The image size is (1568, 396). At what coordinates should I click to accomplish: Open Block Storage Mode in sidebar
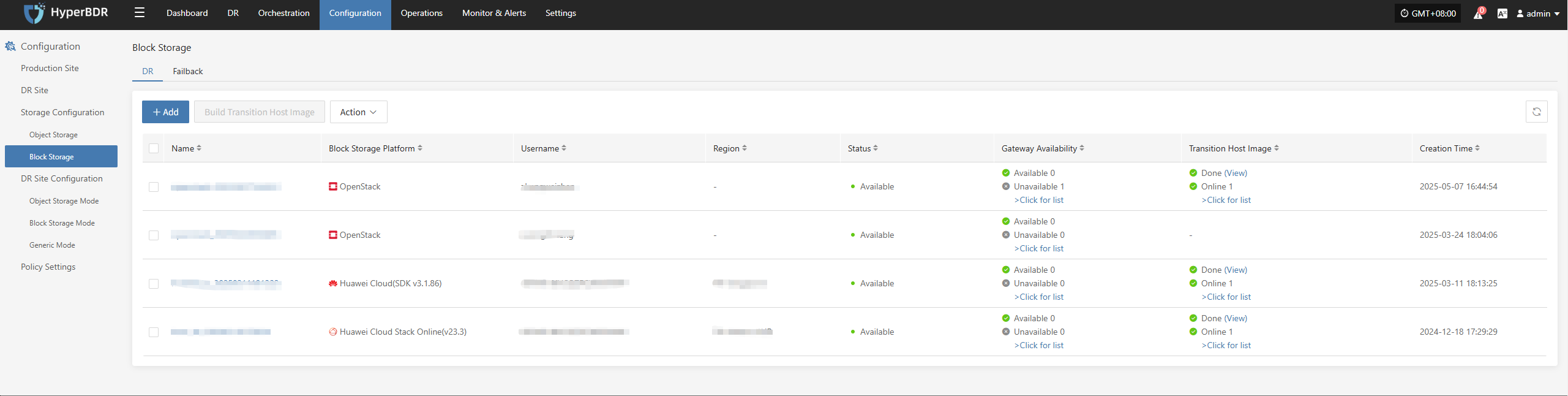tap(62, 223)
